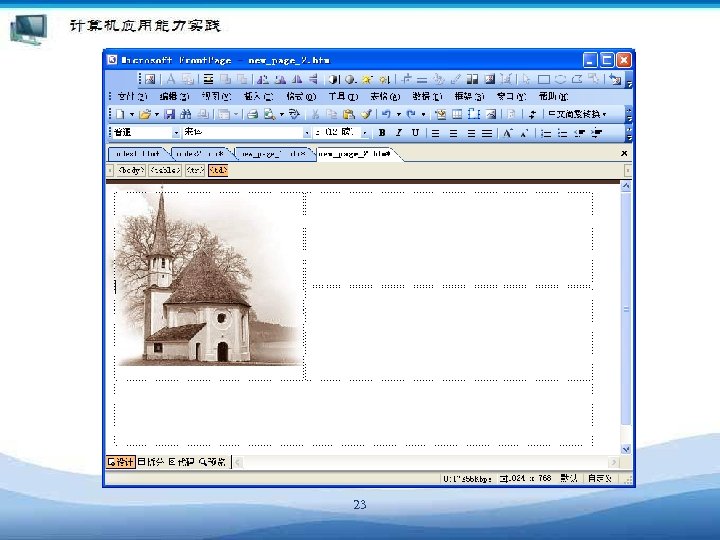720x540 pixels.
Task: Click the Restore picture icon
Action: tap(615, 79)
